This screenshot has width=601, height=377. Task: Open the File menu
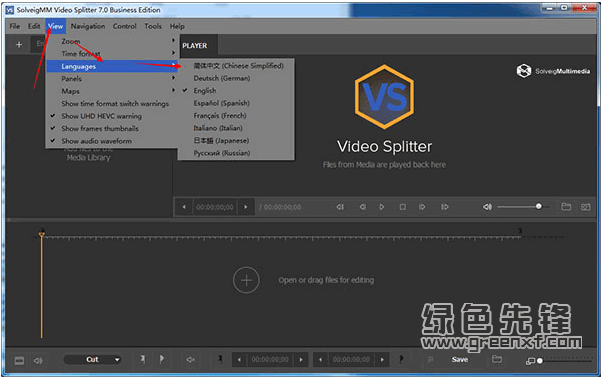point(15,26)
